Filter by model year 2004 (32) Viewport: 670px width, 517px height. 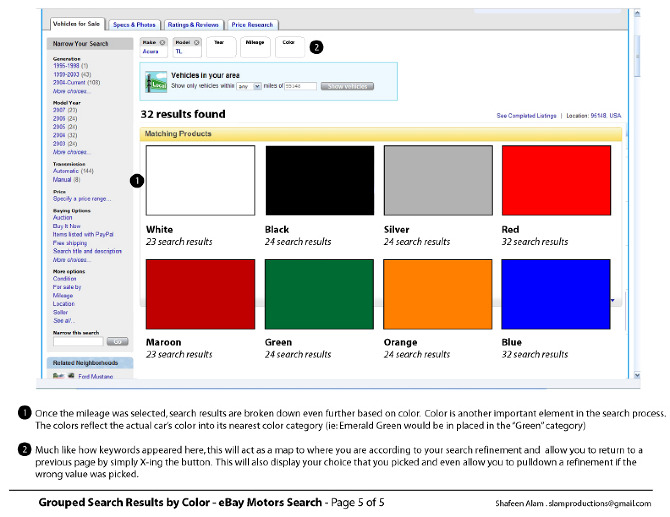(x=59, y=135)
